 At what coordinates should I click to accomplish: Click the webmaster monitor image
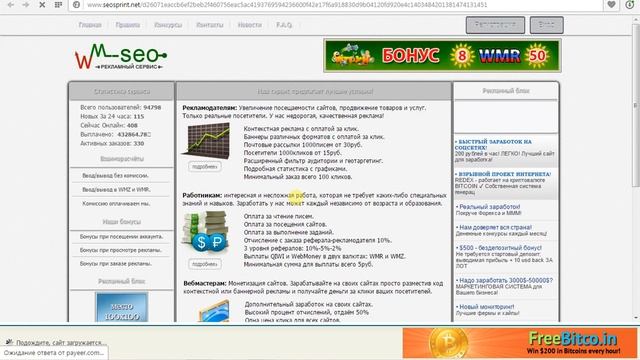(x=213, y=311)
